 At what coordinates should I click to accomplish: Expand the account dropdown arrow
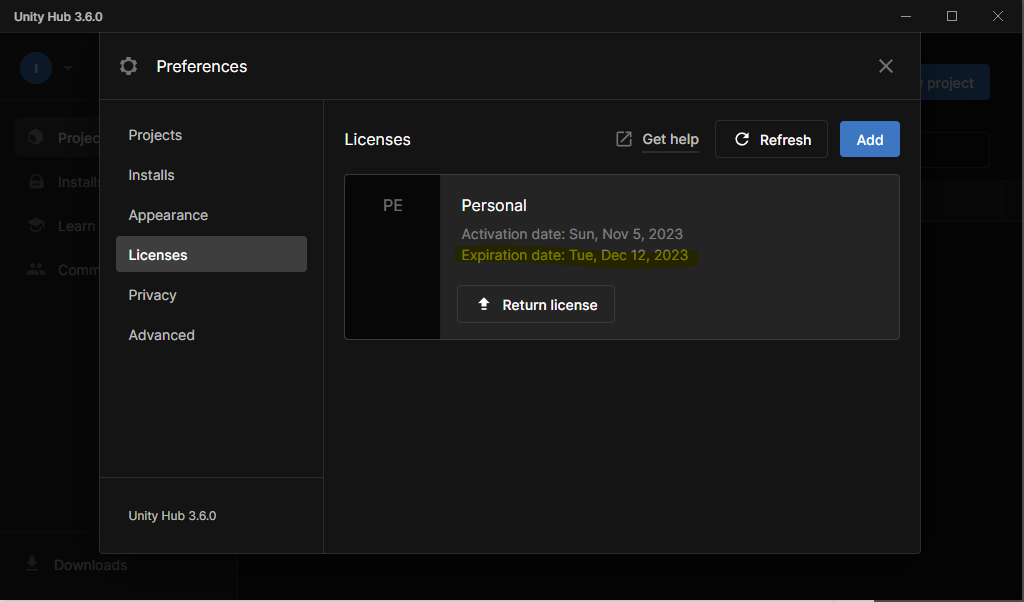[67, 68]
